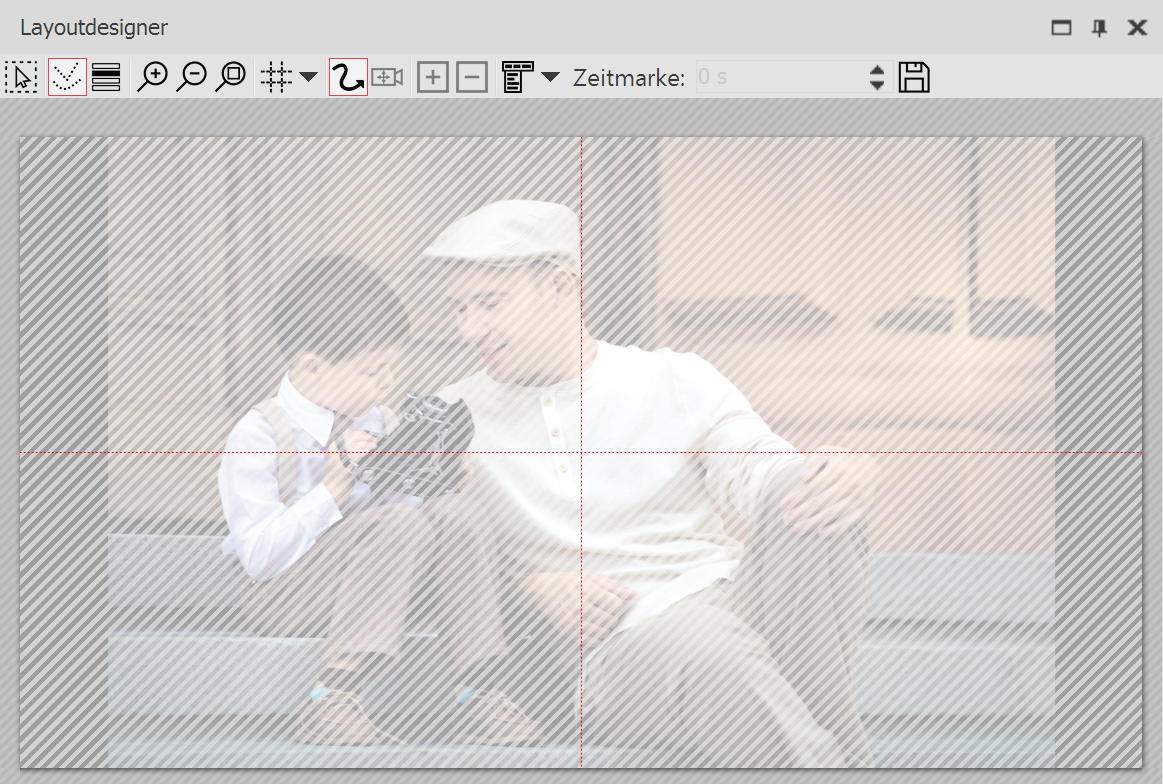The height and width of the screenshot is (784, 1163).
Task: Activate the dotted path points tool
Action: click(66, 76)
